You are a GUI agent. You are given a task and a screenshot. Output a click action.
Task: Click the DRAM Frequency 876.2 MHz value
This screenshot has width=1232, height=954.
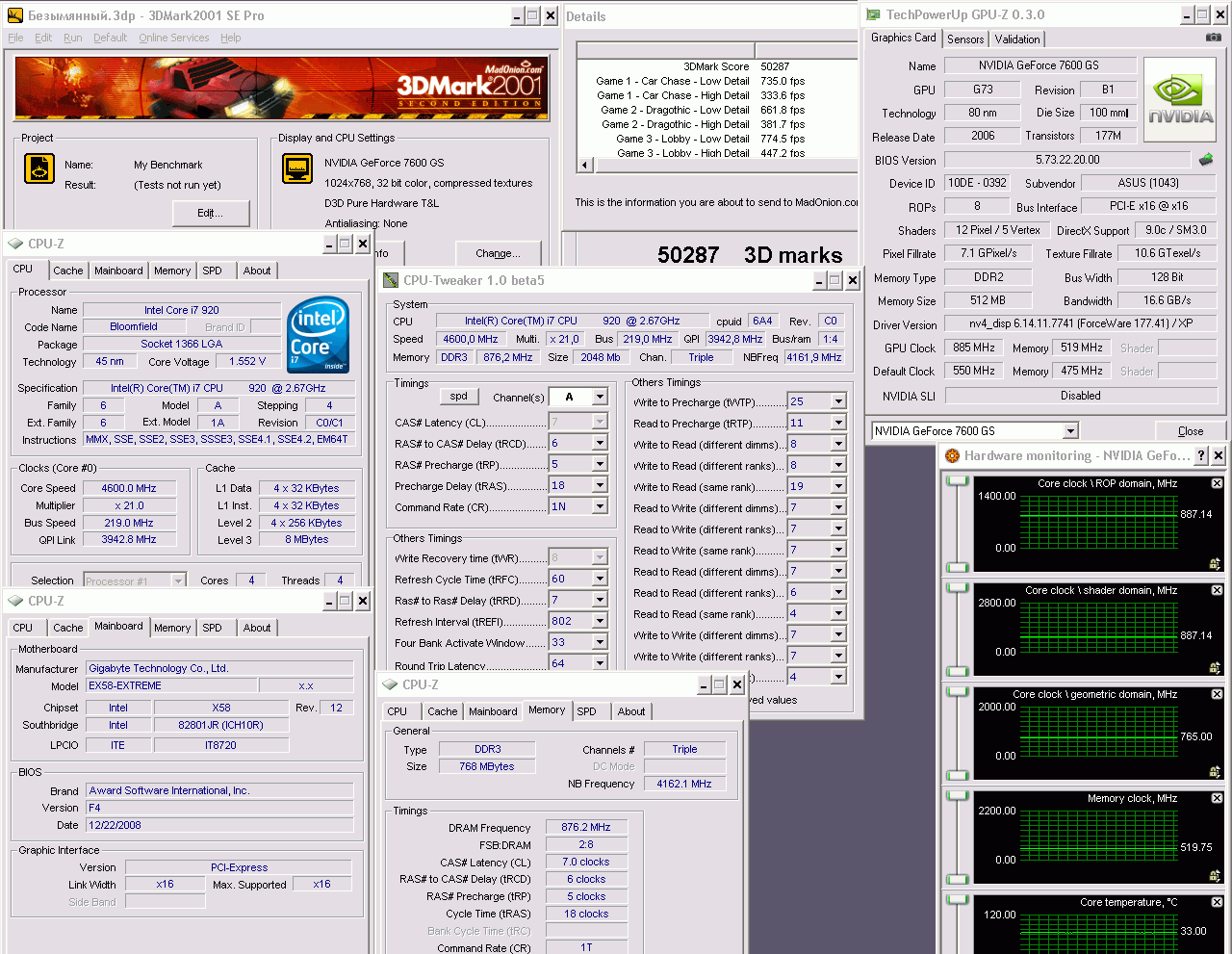pos(586,827)
